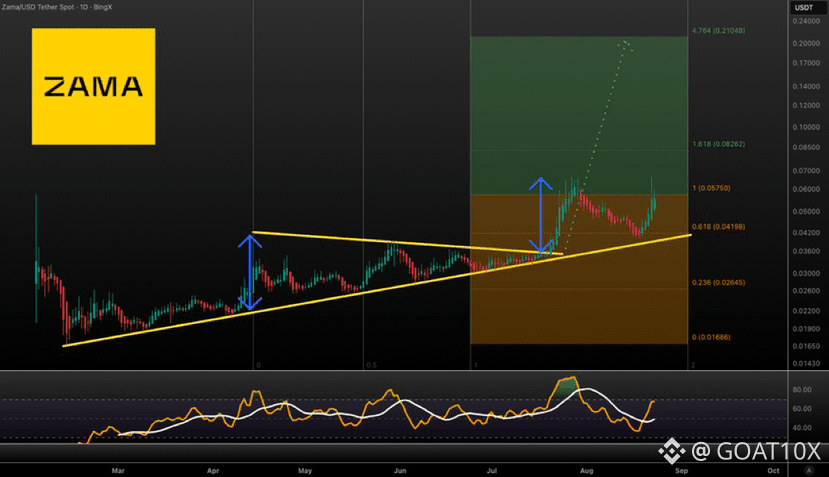Select the Fibonacci 1 (0.05750) label
The height and width of the screenshot is (477, 829).
pyautogui.click(x=711, y=188)
